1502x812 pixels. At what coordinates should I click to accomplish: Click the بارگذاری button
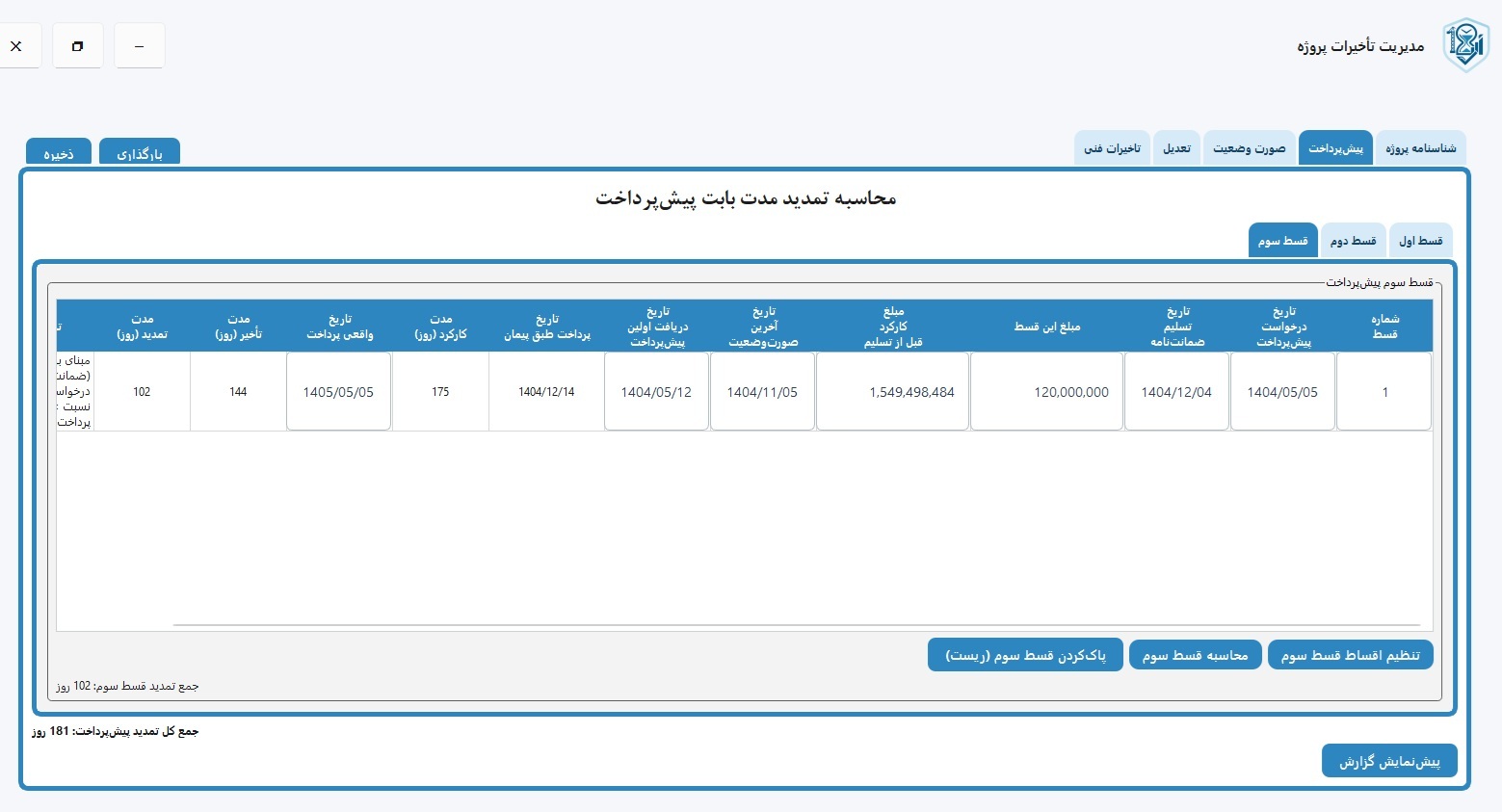click(x=140, y=153)
